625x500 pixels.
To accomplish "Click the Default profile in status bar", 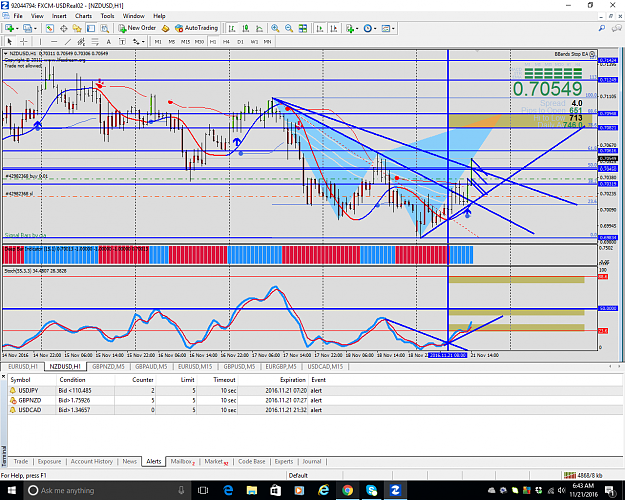I will [298, 475].
